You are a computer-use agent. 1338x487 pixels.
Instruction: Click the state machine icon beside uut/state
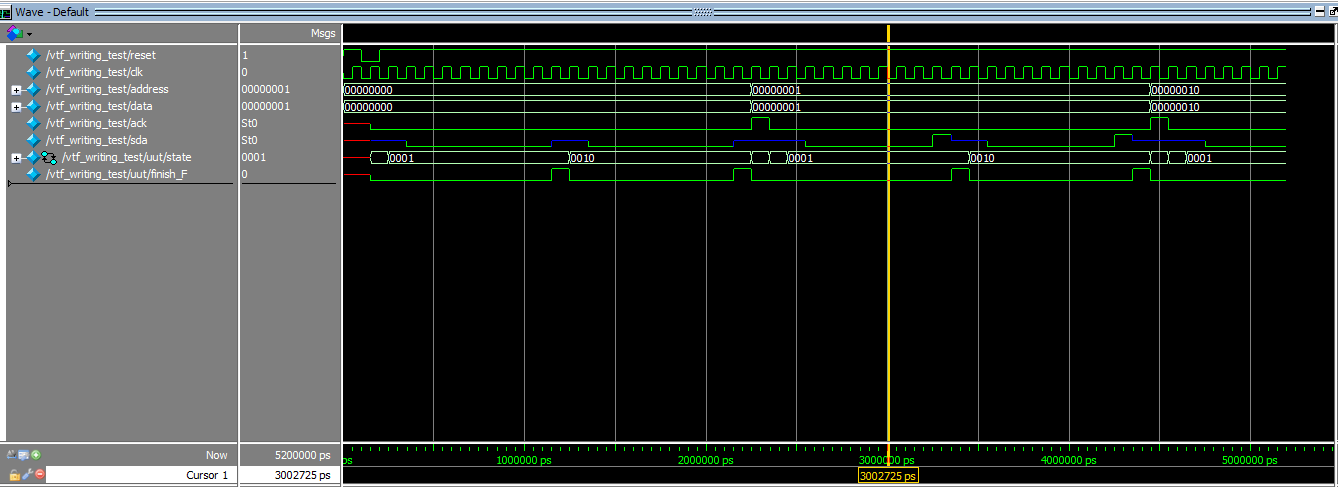click(x=49, y=157)
